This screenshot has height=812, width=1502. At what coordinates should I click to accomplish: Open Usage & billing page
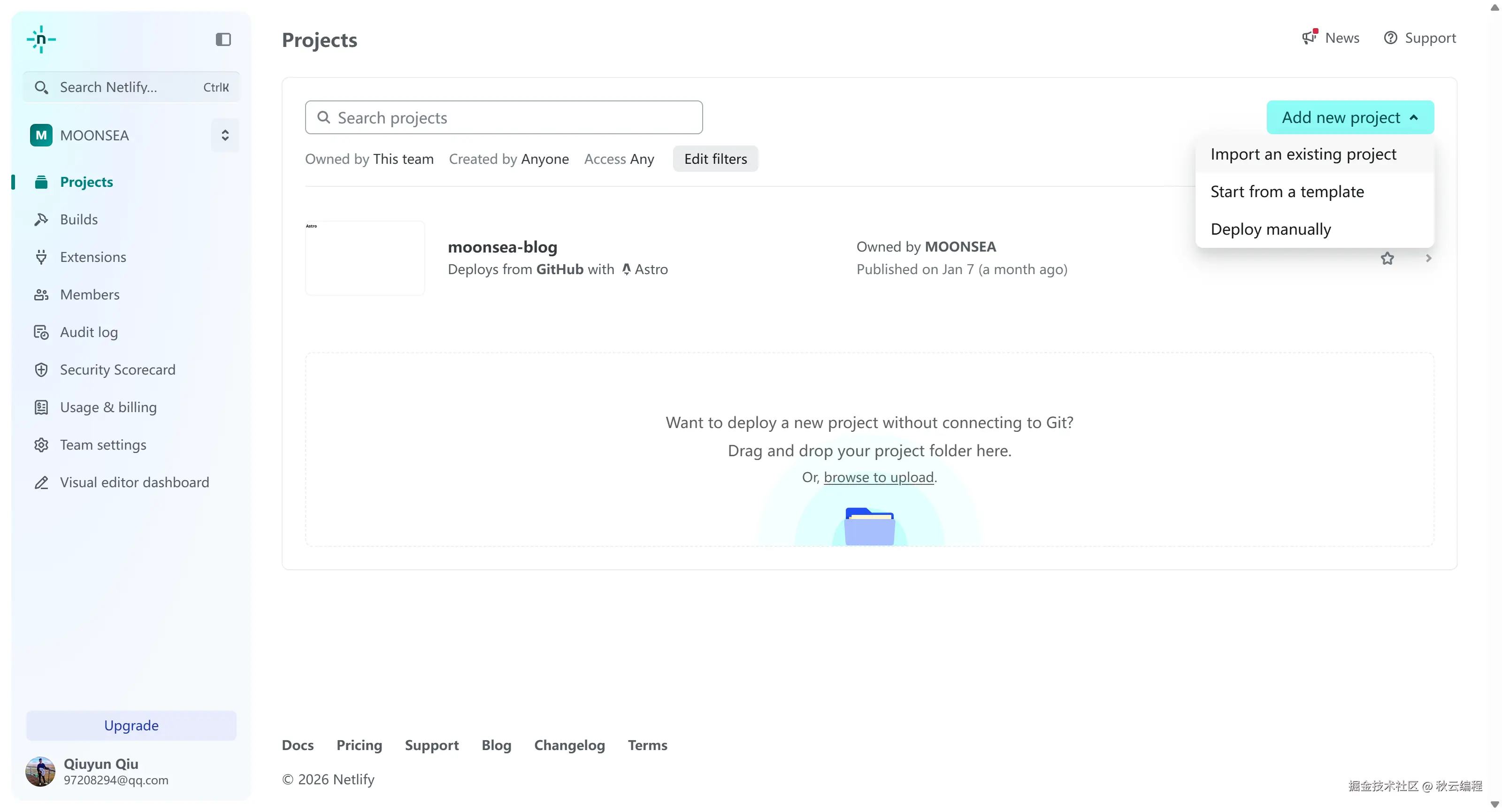108,407
